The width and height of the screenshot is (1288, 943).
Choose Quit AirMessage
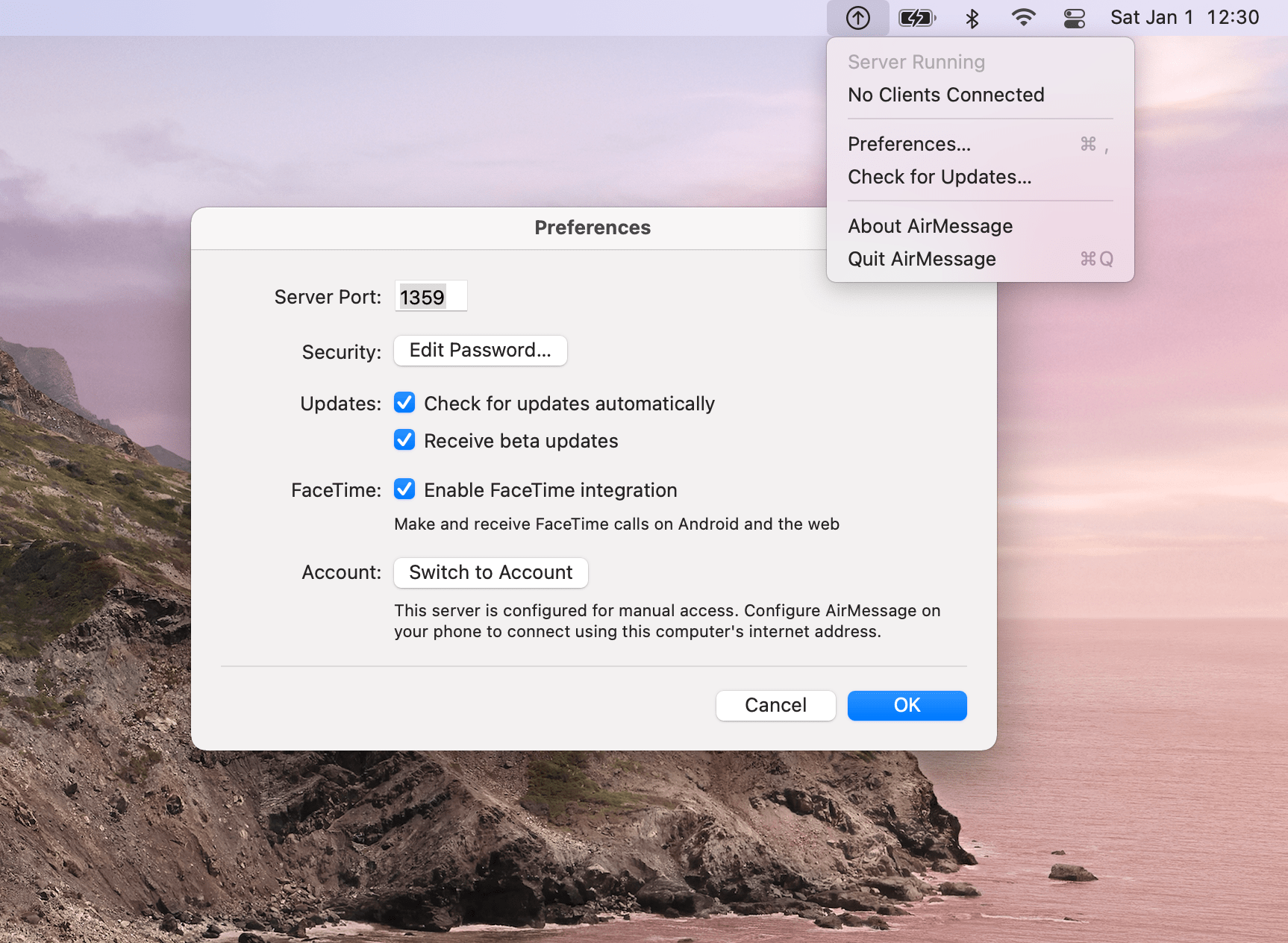980,259
